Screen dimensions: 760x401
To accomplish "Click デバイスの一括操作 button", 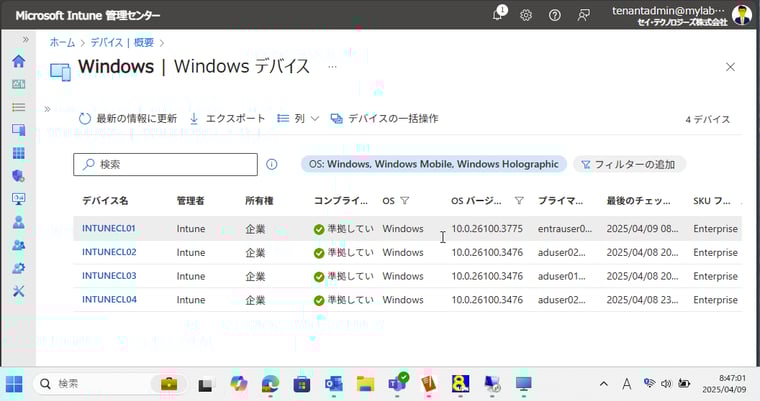I will [x=384, y=119].
